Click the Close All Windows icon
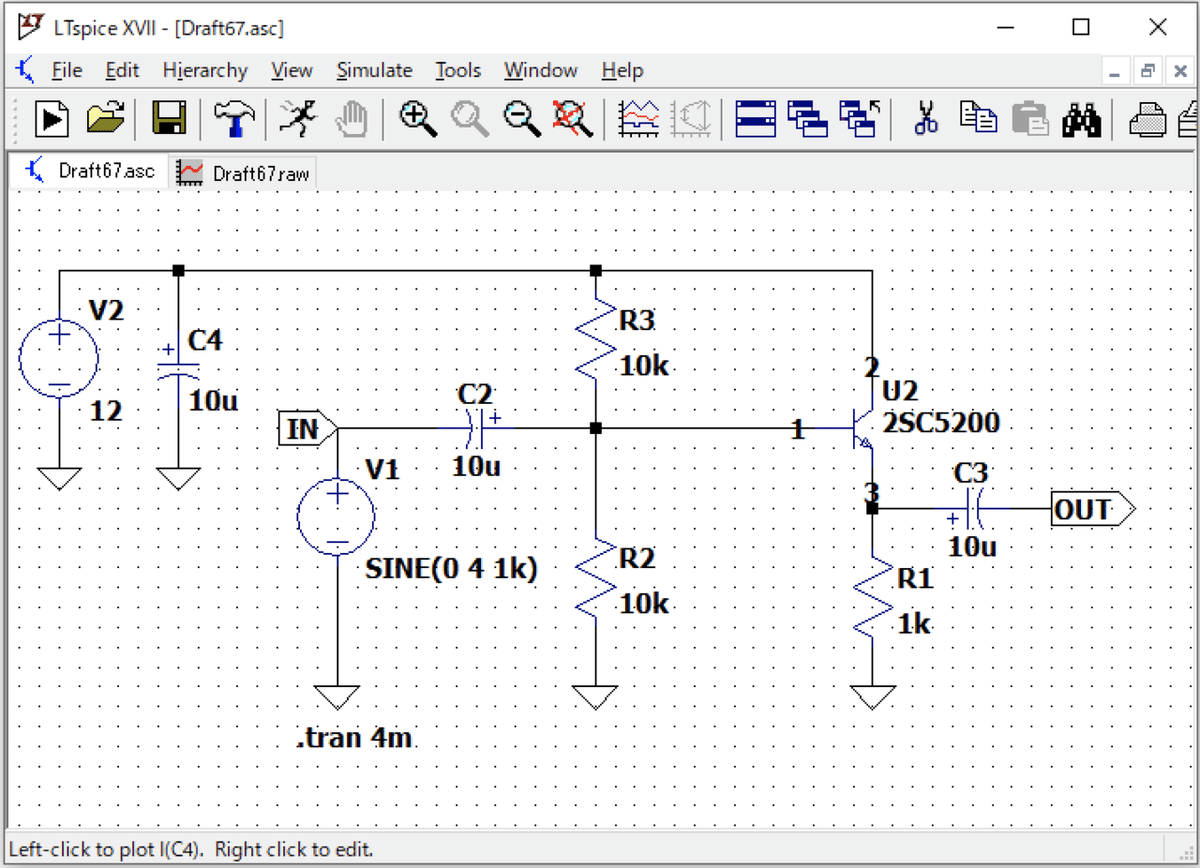Image resolution: width=1200 pixels, height=868 pixels. (x=861, y=119)
